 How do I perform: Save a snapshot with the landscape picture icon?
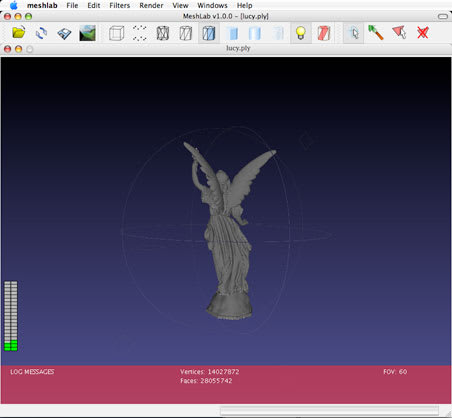click(87, 33)
